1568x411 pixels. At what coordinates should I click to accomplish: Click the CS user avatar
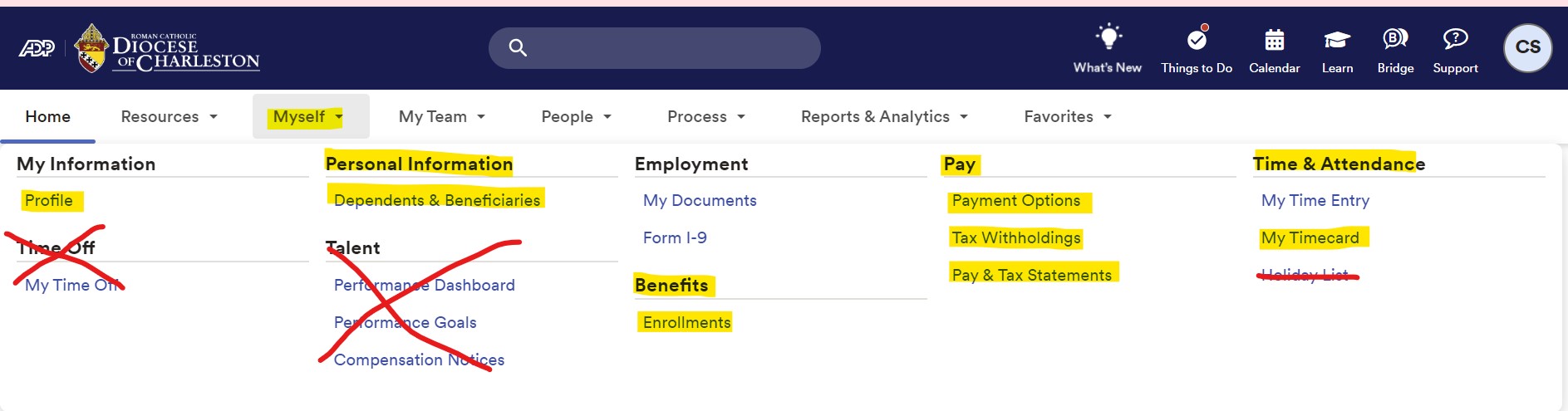(x=1527, y=47)
